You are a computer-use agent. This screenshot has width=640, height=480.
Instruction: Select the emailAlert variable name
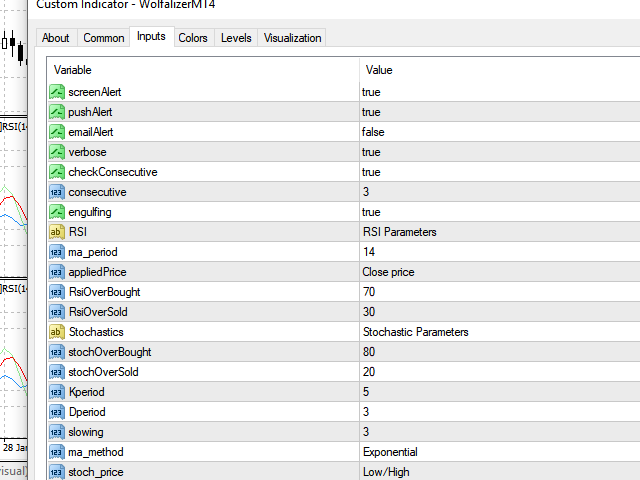tap(91, 132)
